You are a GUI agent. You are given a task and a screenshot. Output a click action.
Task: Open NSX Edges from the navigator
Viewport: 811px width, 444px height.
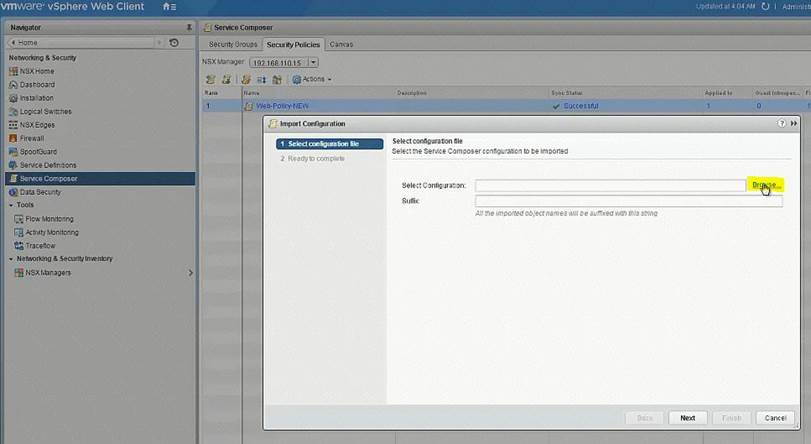click(x=38, y=124)
